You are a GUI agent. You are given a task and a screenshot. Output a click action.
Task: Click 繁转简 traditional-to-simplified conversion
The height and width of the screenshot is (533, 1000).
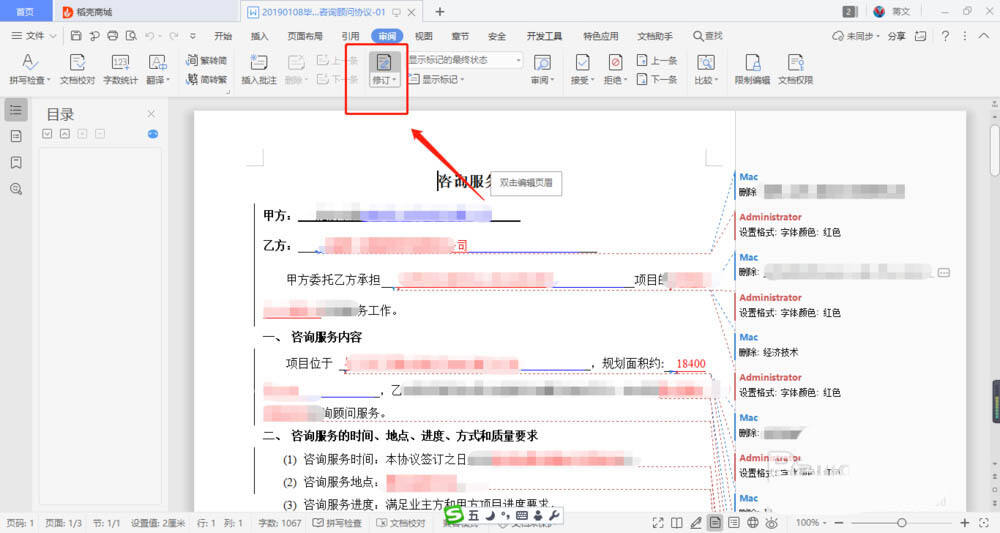[207, 60]
